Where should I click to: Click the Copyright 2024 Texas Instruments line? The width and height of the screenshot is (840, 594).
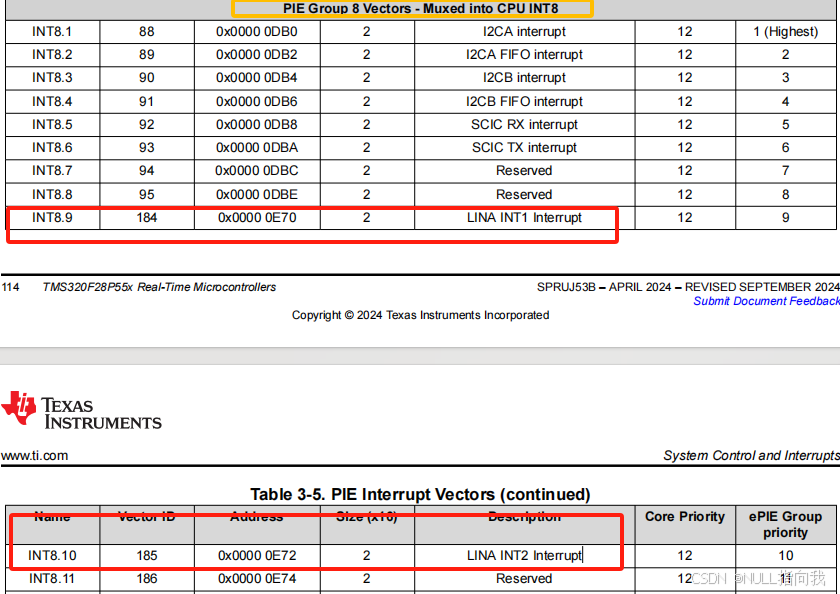[421, 315]
